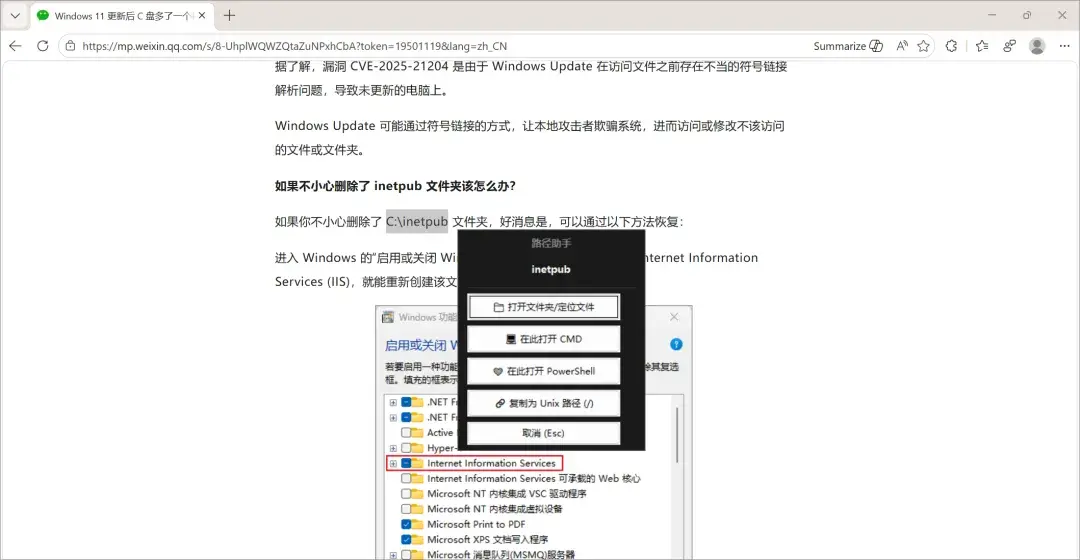This screenshot has width=1080, height=560.
Task: Toggle Microsoft NT 内核集成 VSC 驱动程序 checkbox
Action: tap(406, 493)
